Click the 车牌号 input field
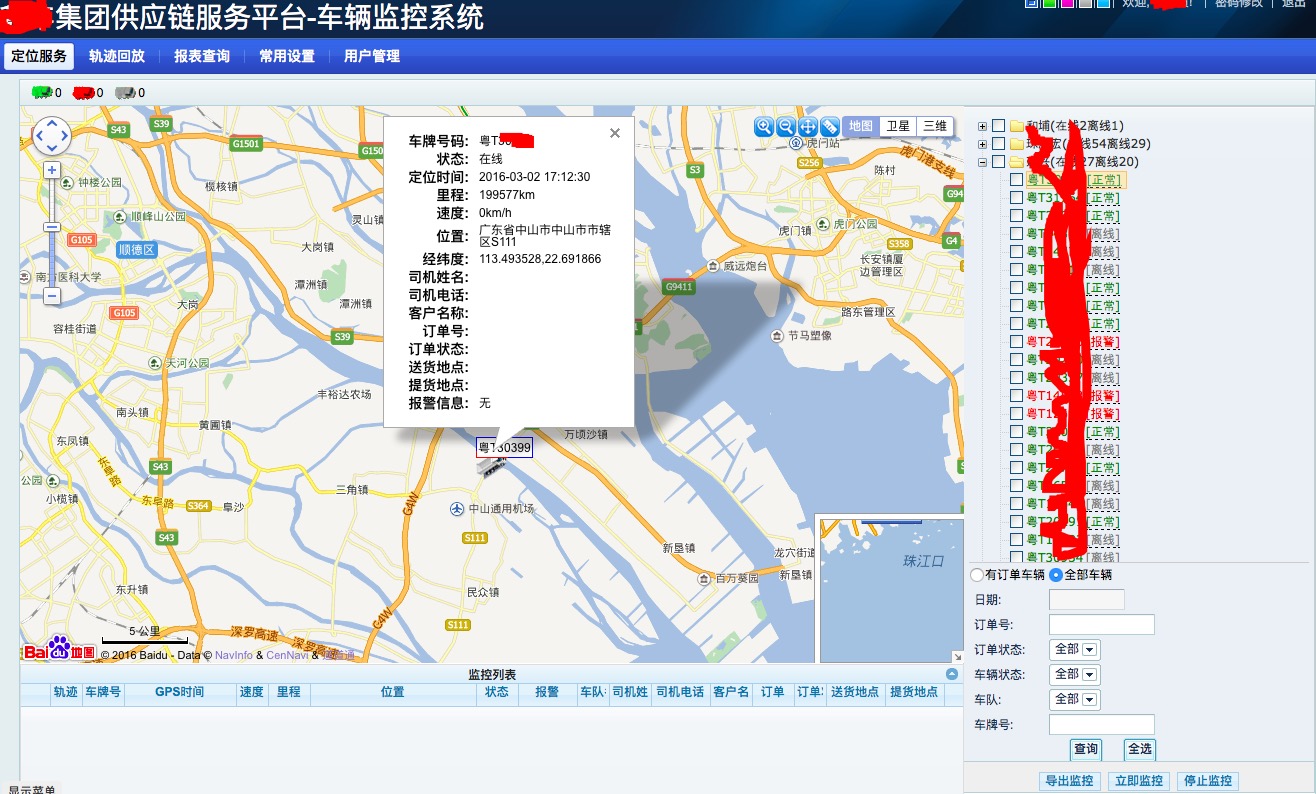The width and height of the screenshot is (1316, 794). point(1101,724)
